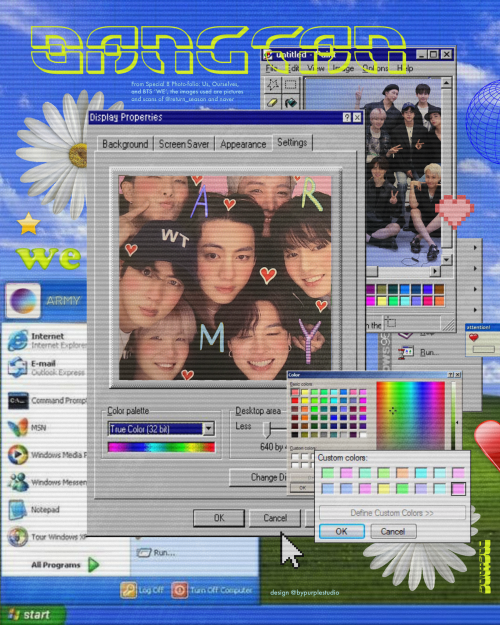This screenshot has height=625, width=500.
Task: Open Internet Explorer from start menu
Action: (18, 340)
